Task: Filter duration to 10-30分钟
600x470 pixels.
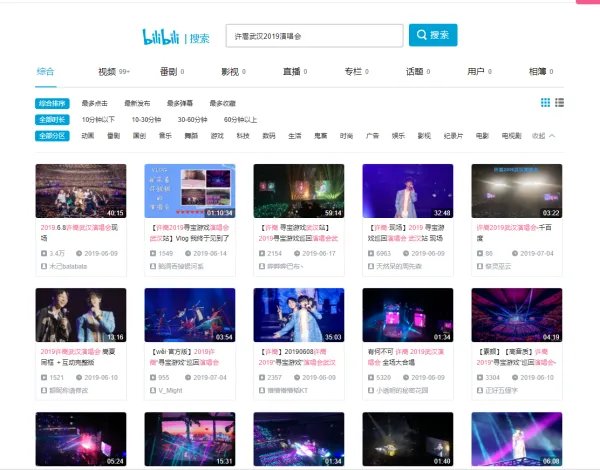Action: [x=146, y=120]
